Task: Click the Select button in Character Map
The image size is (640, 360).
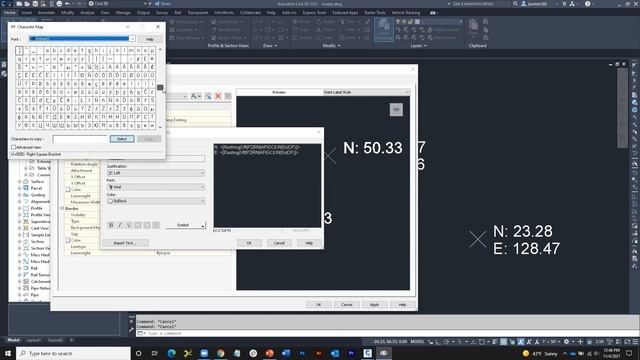Action: [x=122, y=139]
